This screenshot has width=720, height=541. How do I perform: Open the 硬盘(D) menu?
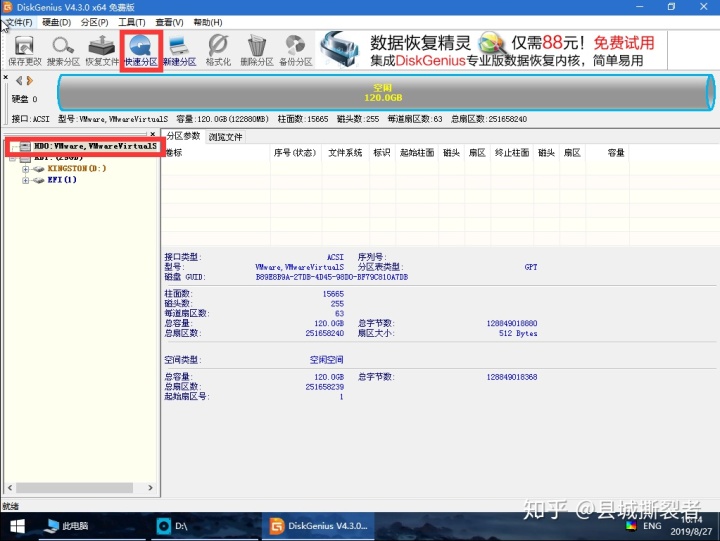click(x=56, y=23)
